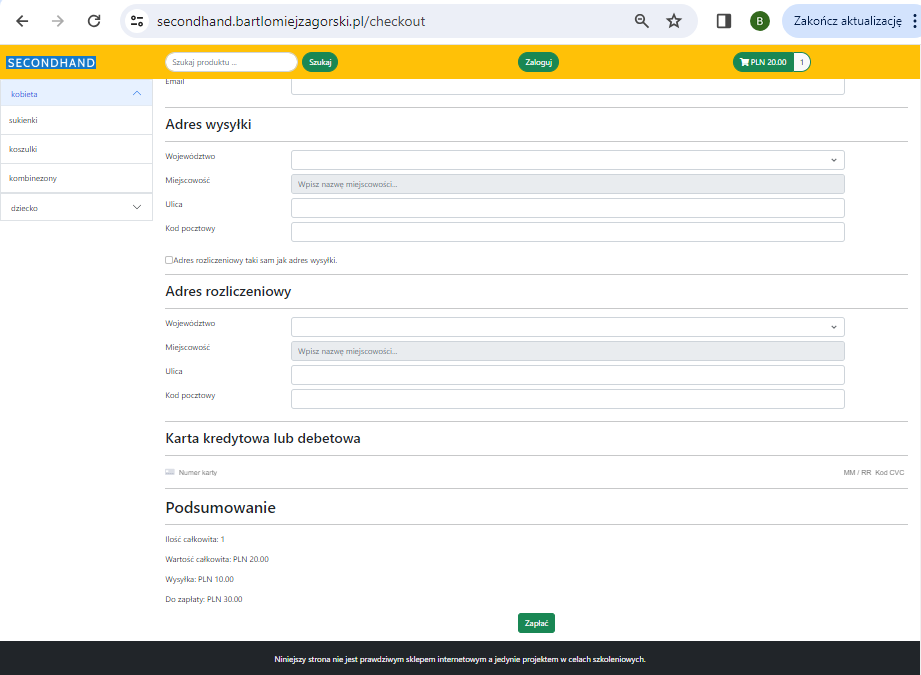Focus shipping Kod pocztowy field

pos(567,232)
